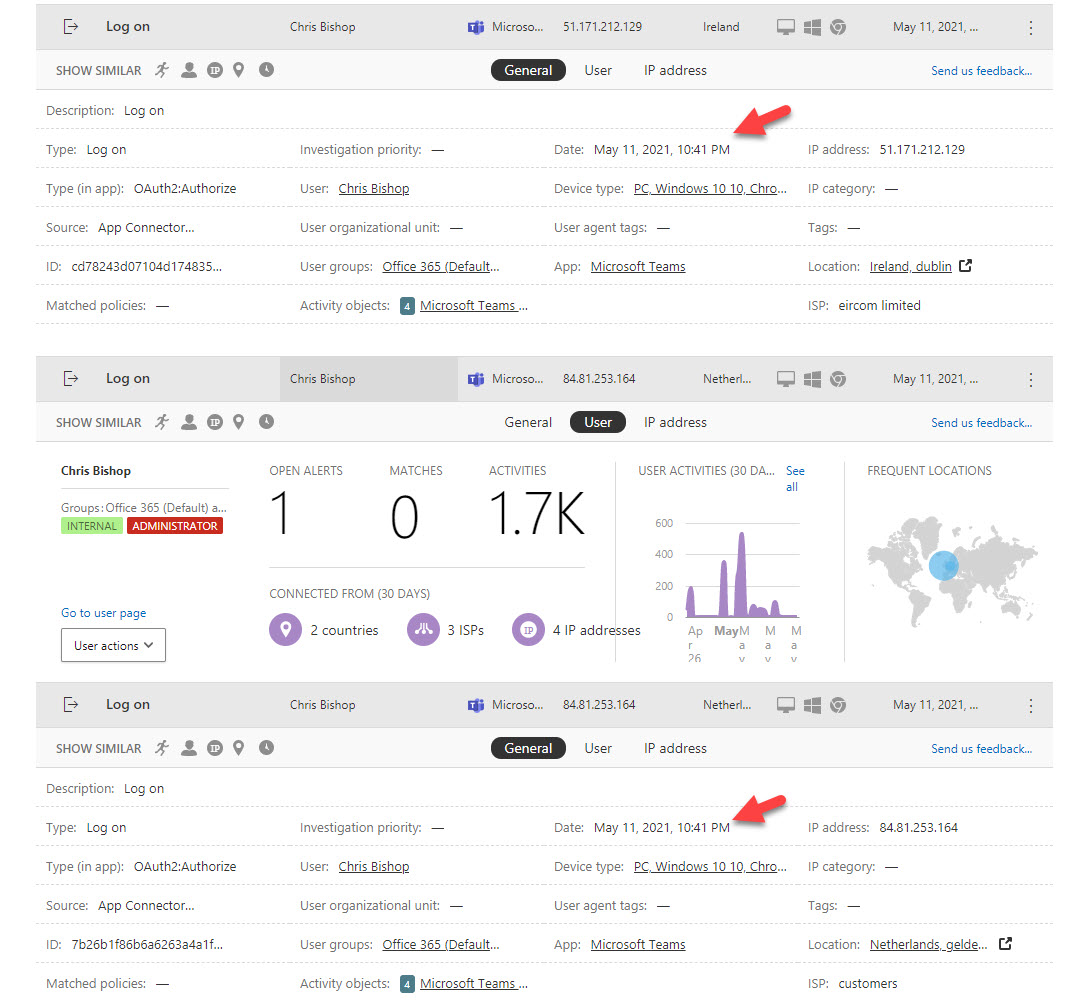Click the purple 2 countries location icon
The image size is (1079, 1000).
coord(285,630)
